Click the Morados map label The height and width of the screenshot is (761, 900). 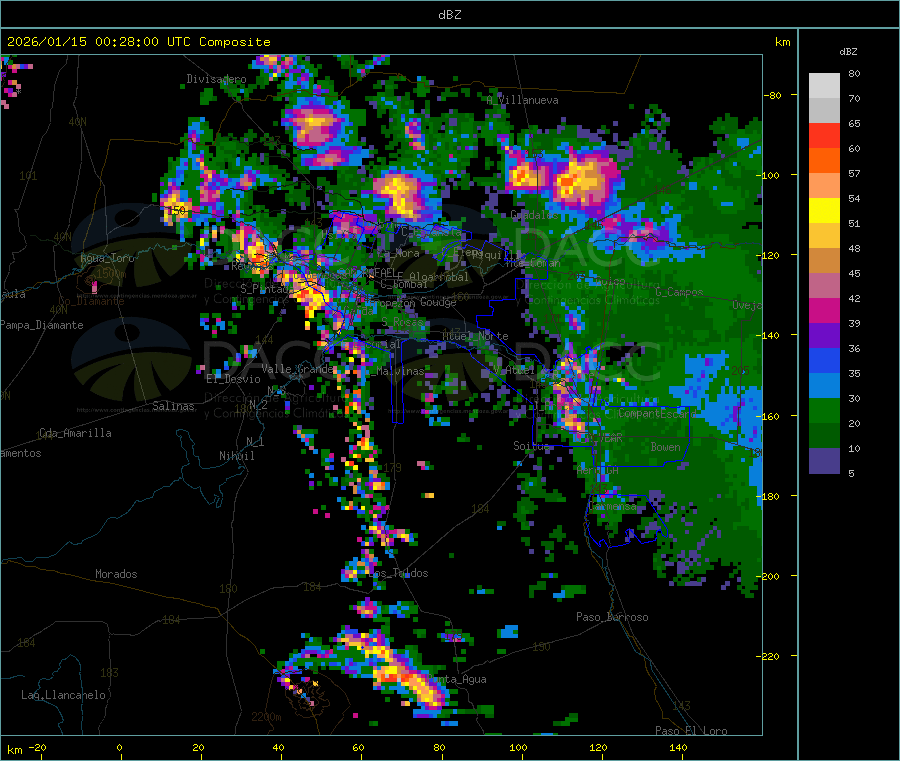116,574
